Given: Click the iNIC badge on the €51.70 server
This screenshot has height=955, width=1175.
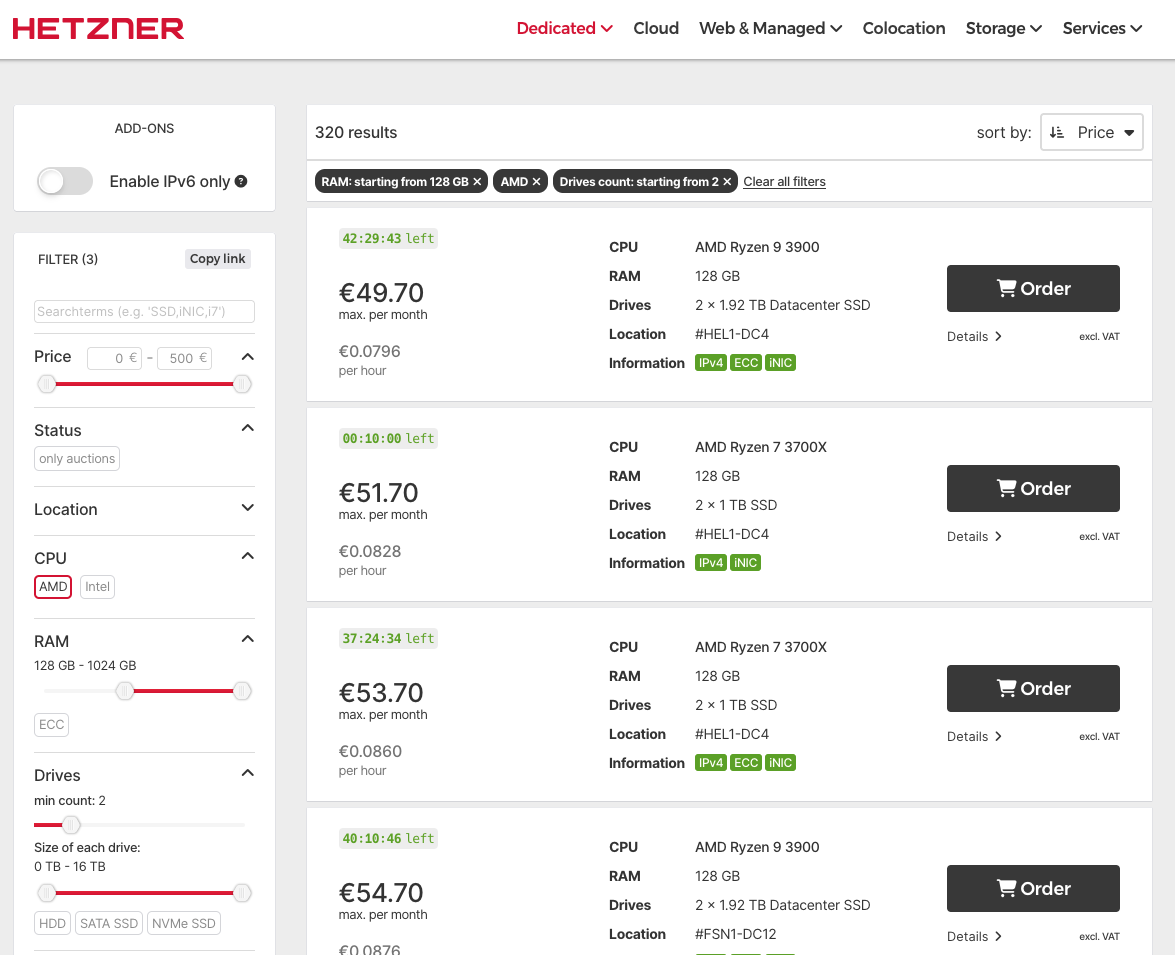Looking at the screenshot, I should click(745, 563).
